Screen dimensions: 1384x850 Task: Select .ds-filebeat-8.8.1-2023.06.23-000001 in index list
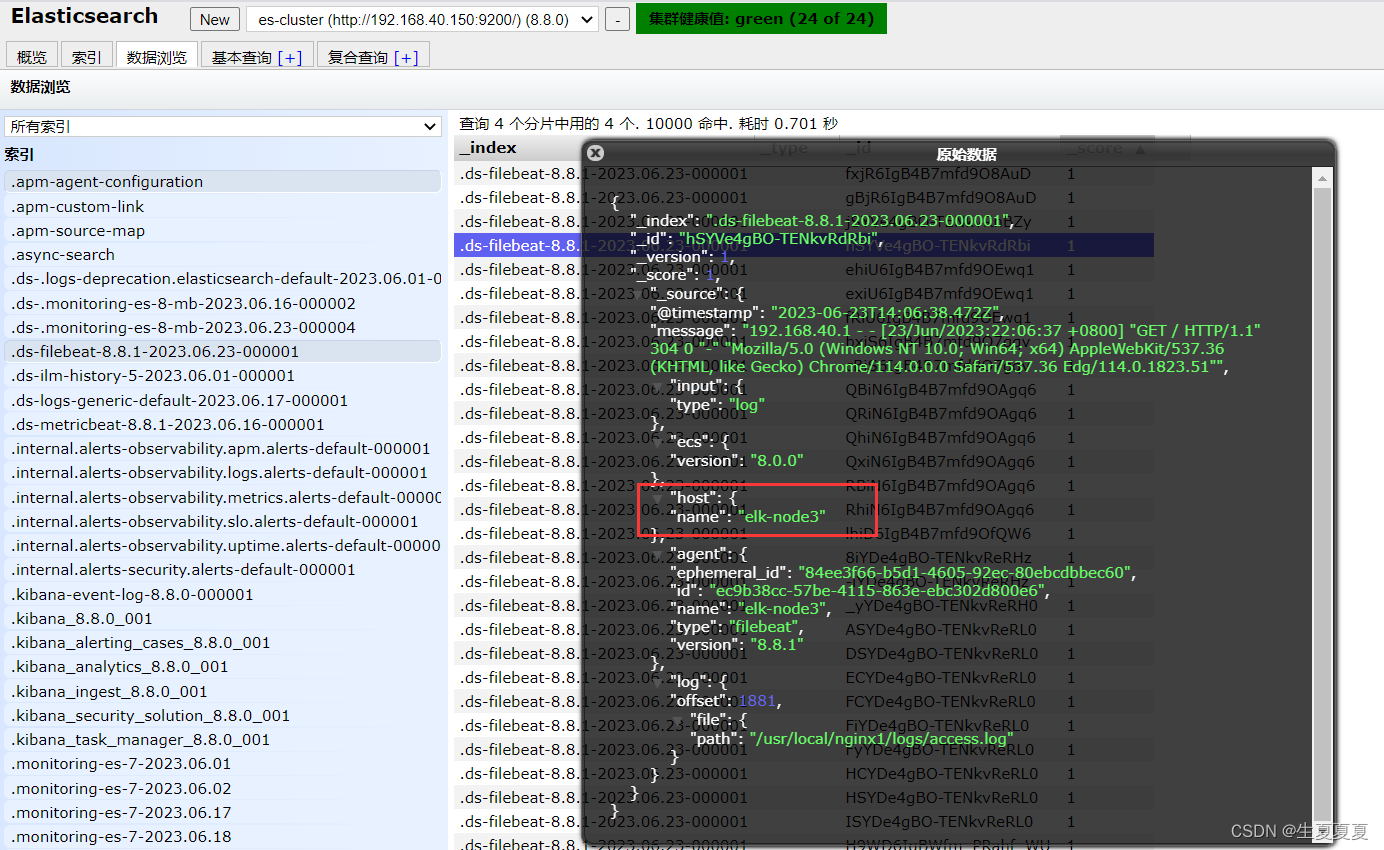pos(222,351)
